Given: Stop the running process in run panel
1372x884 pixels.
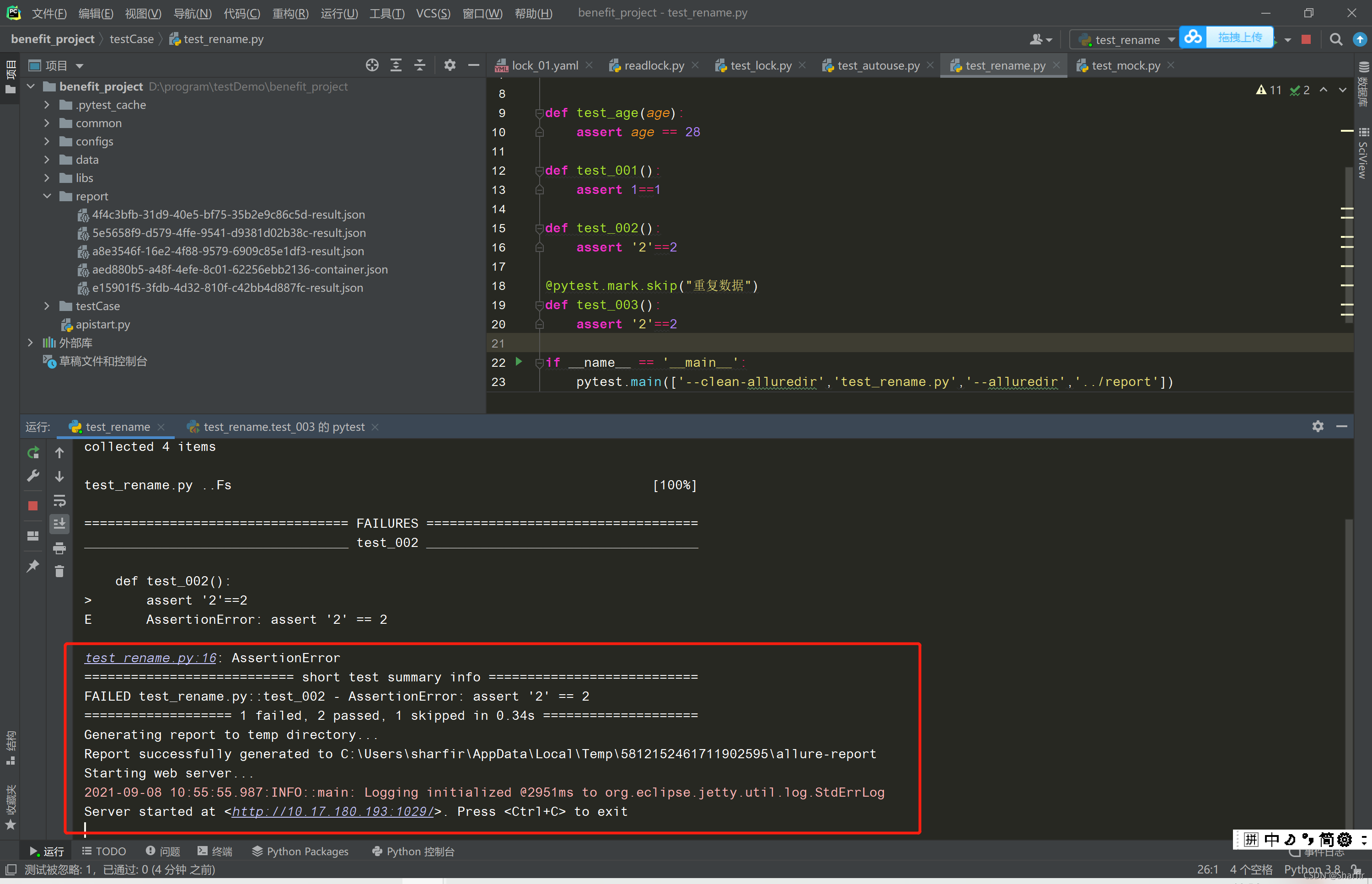Looking at the screenshot, I should point(33,506).
